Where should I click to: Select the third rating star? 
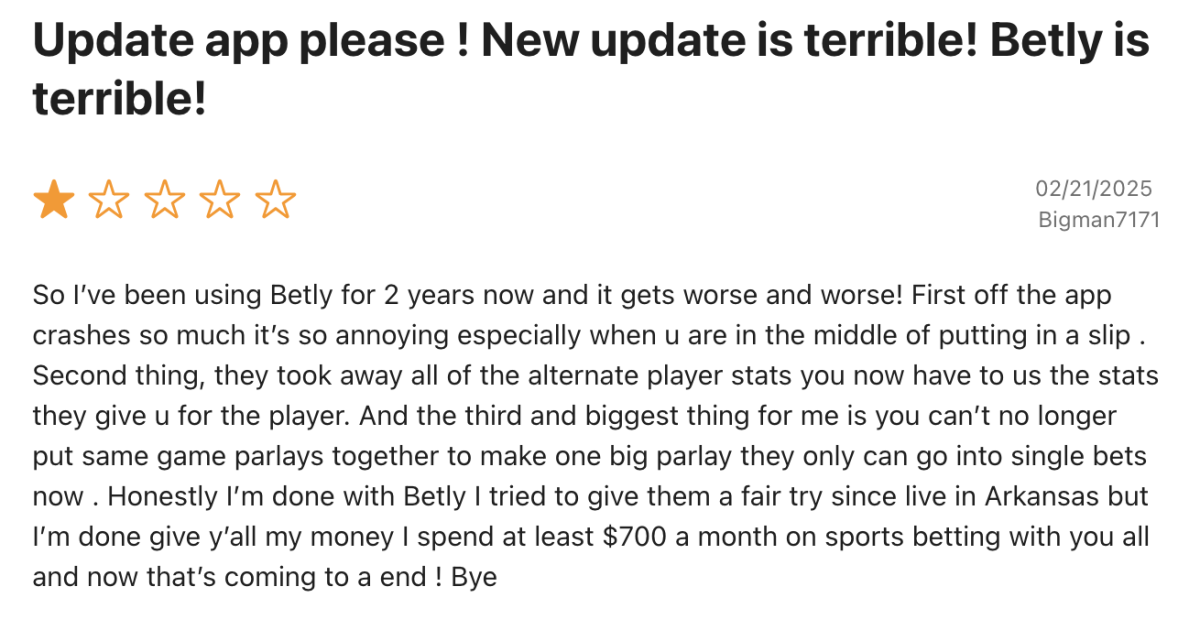(165, 201)
